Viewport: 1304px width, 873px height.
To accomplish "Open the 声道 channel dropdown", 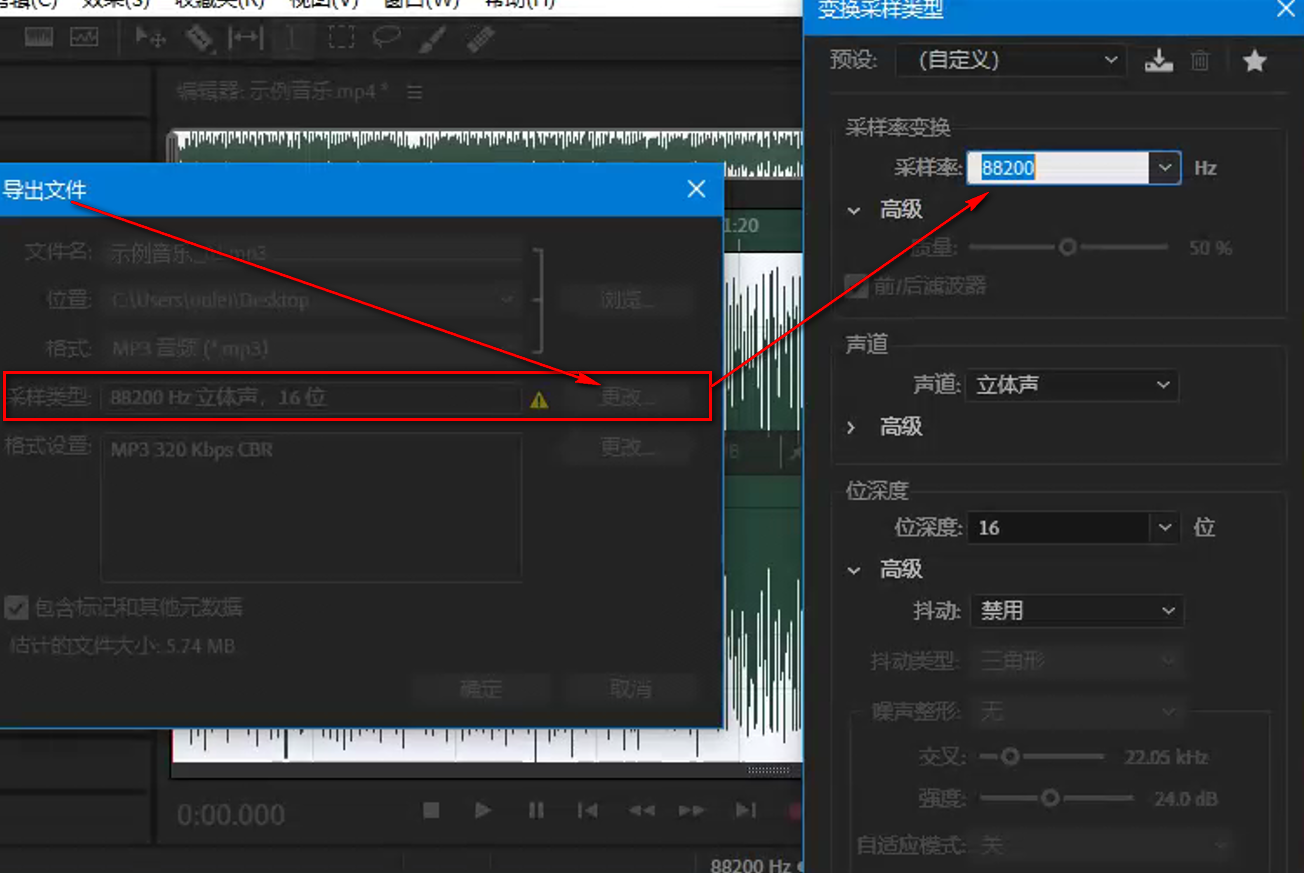I will tap(1072, 385).
